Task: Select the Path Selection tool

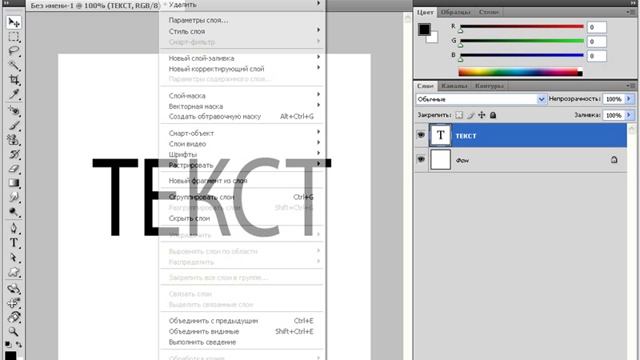Action: click(13, 258)
